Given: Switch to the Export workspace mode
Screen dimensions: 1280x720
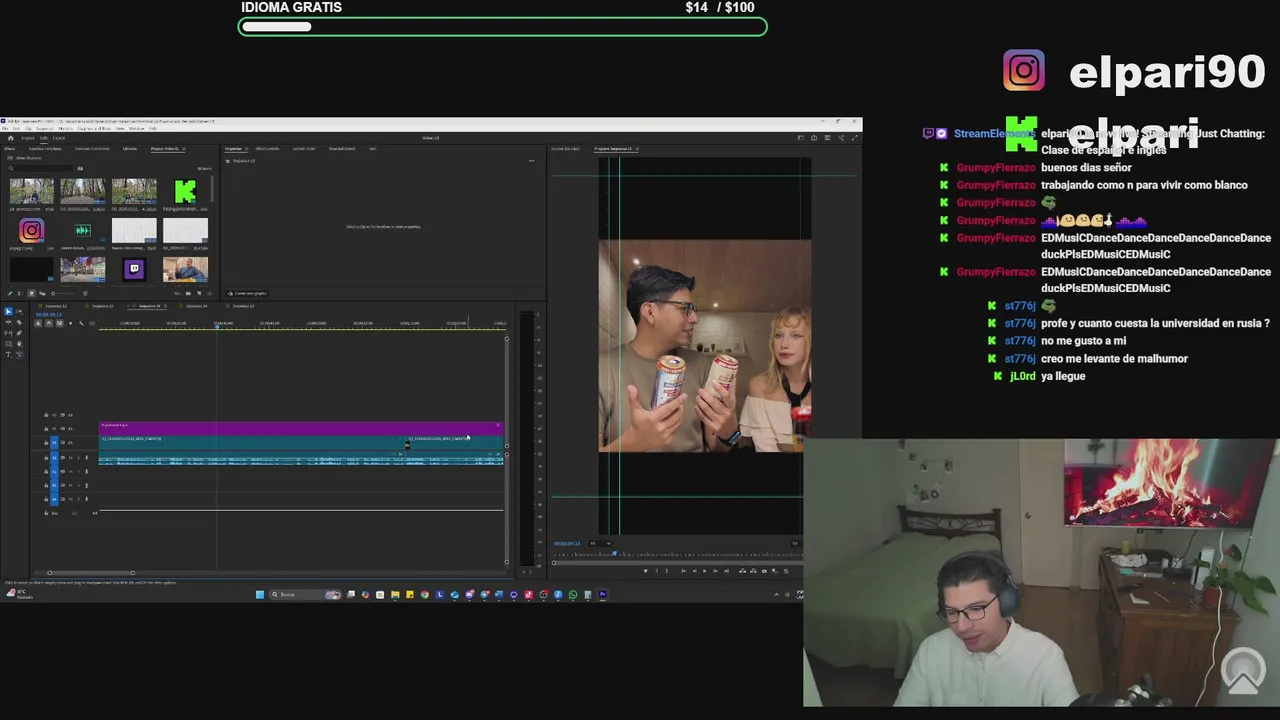Looking at the screenshot, I should [x=59, y=138].
